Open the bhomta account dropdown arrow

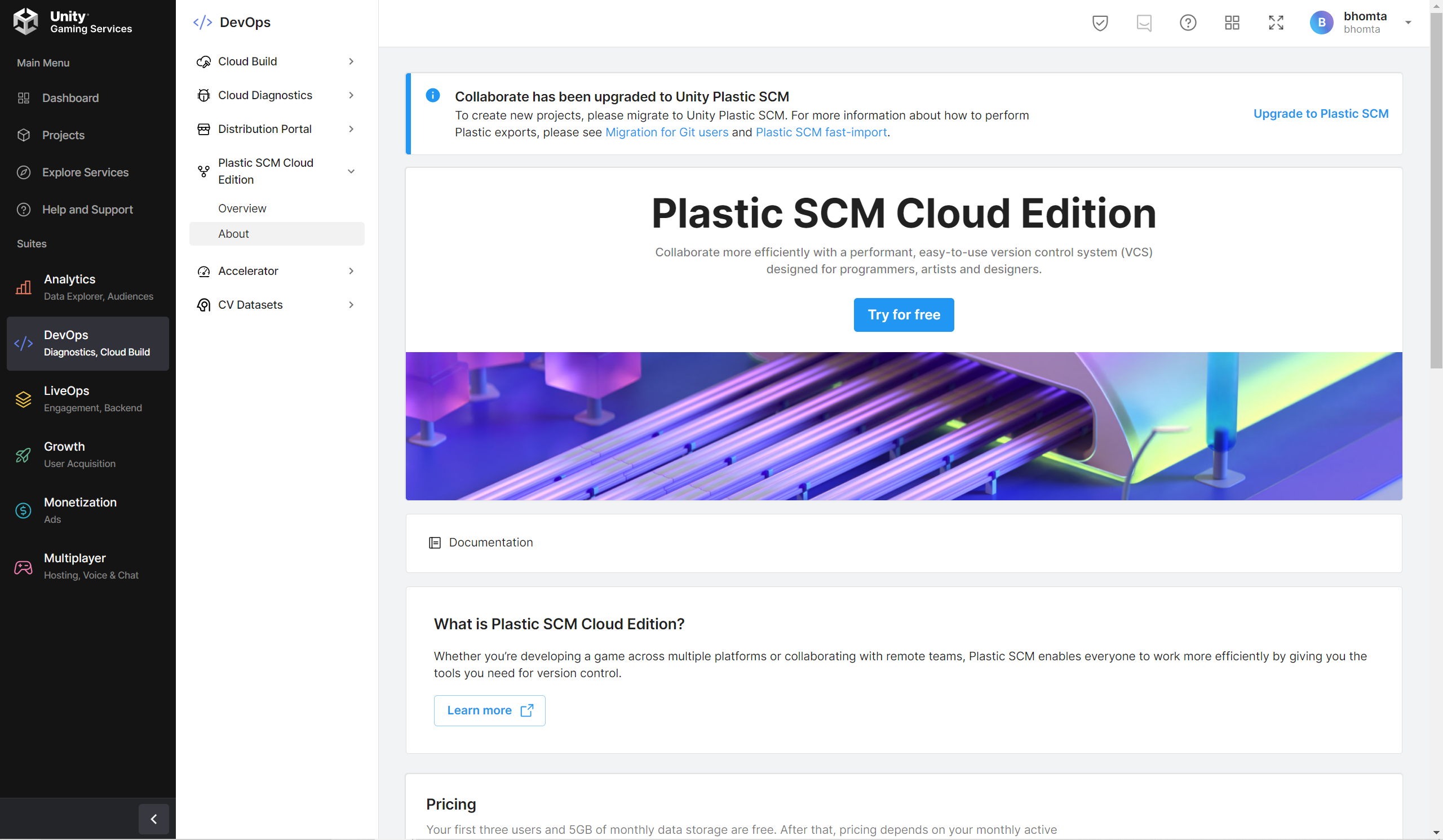[x=1408, y=23]
